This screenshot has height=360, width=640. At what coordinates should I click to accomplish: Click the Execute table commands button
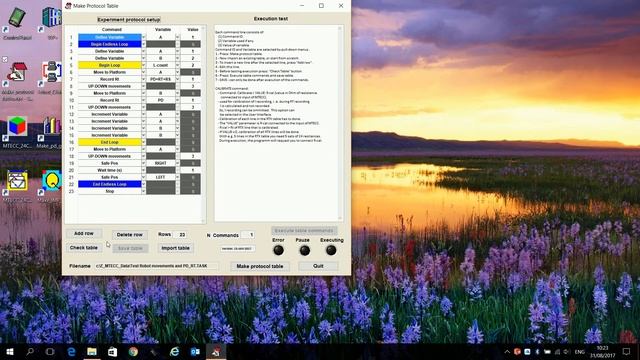click(x=304, y=231)
